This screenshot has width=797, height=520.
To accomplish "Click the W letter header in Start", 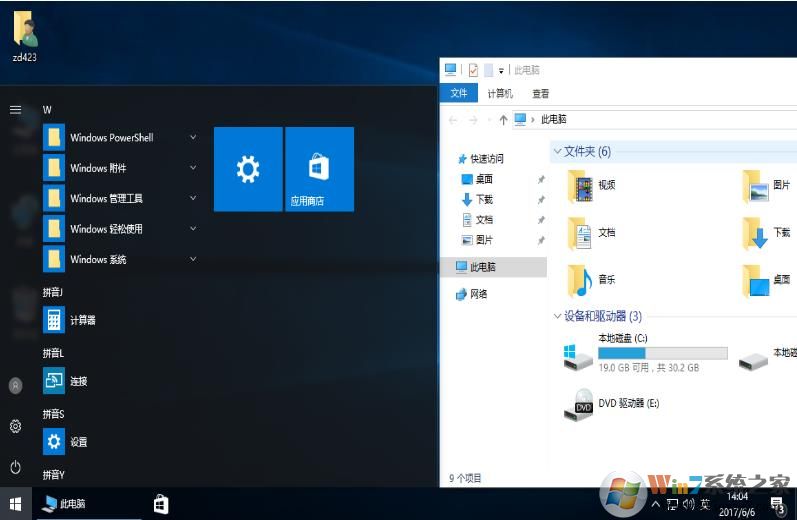I will tap(47, 110).
